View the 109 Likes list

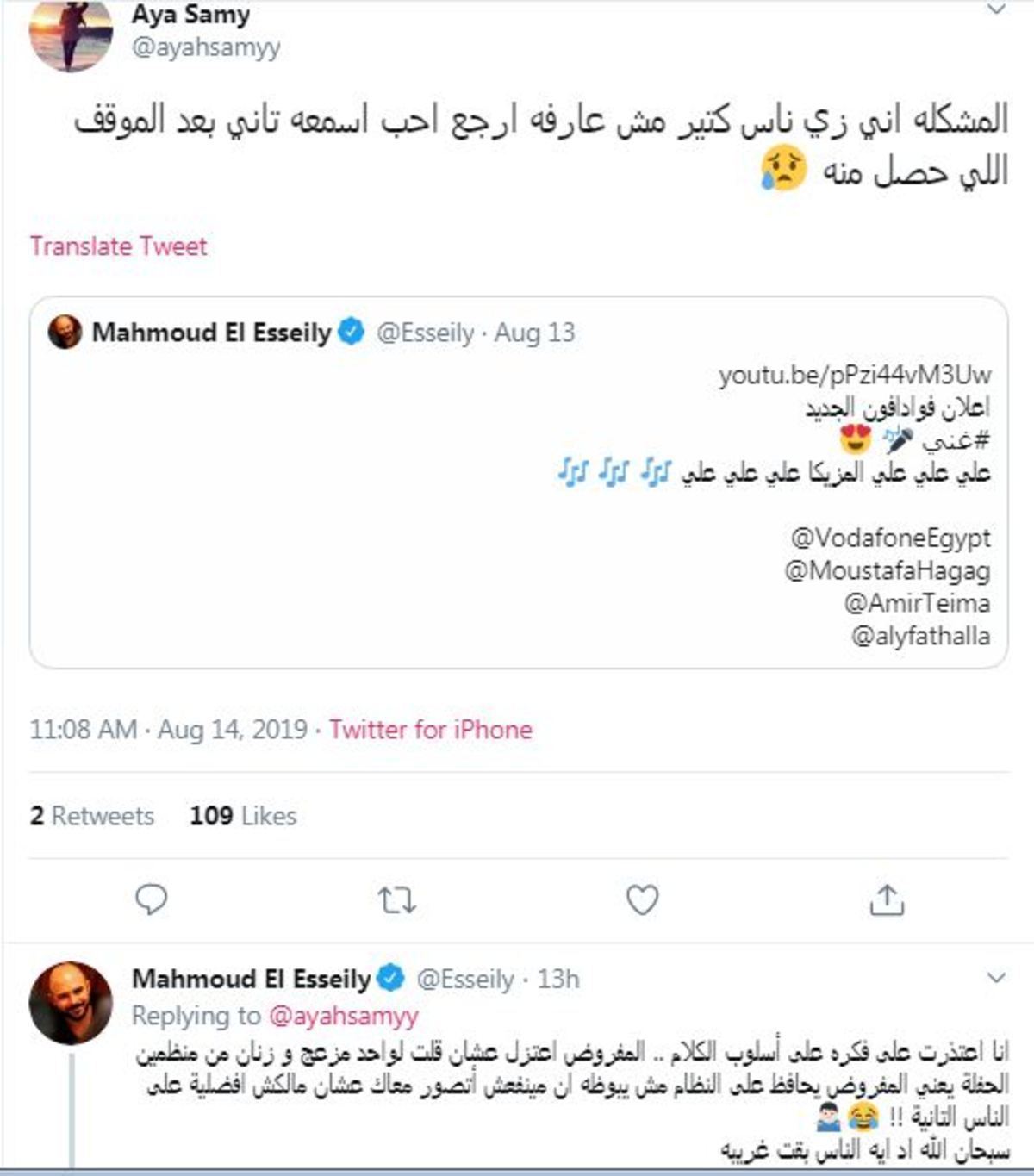click(x=243, y=816)
